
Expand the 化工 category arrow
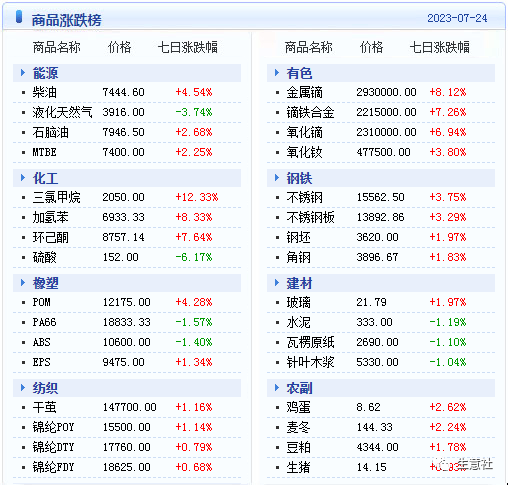[x=23, y=178]
